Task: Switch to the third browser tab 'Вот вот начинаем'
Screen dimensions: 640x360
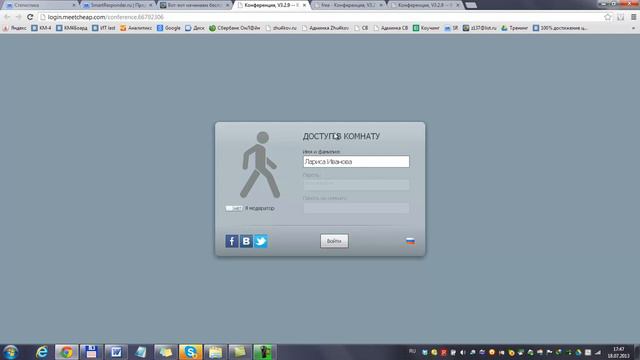Action: (195, 5)
